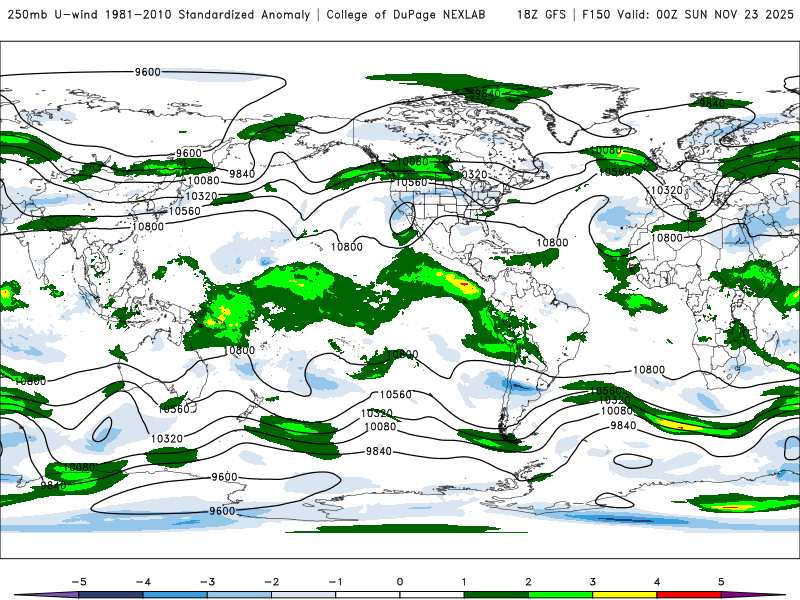Click the '3' colorbar tick label
This screenshot has height=600, width=800.
592,582
